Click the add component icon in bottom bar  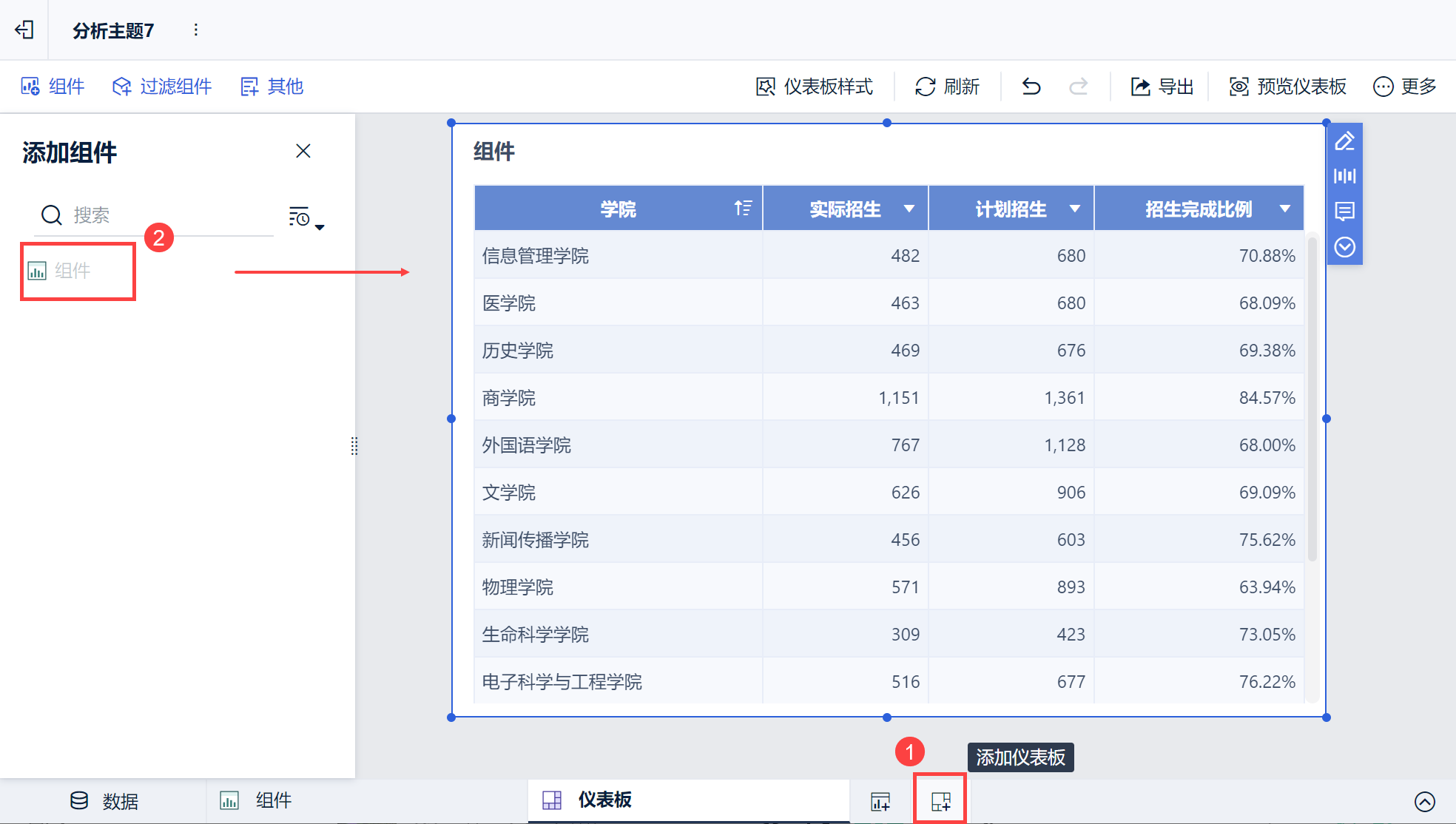pyautogui.click(x=880, y=801)
